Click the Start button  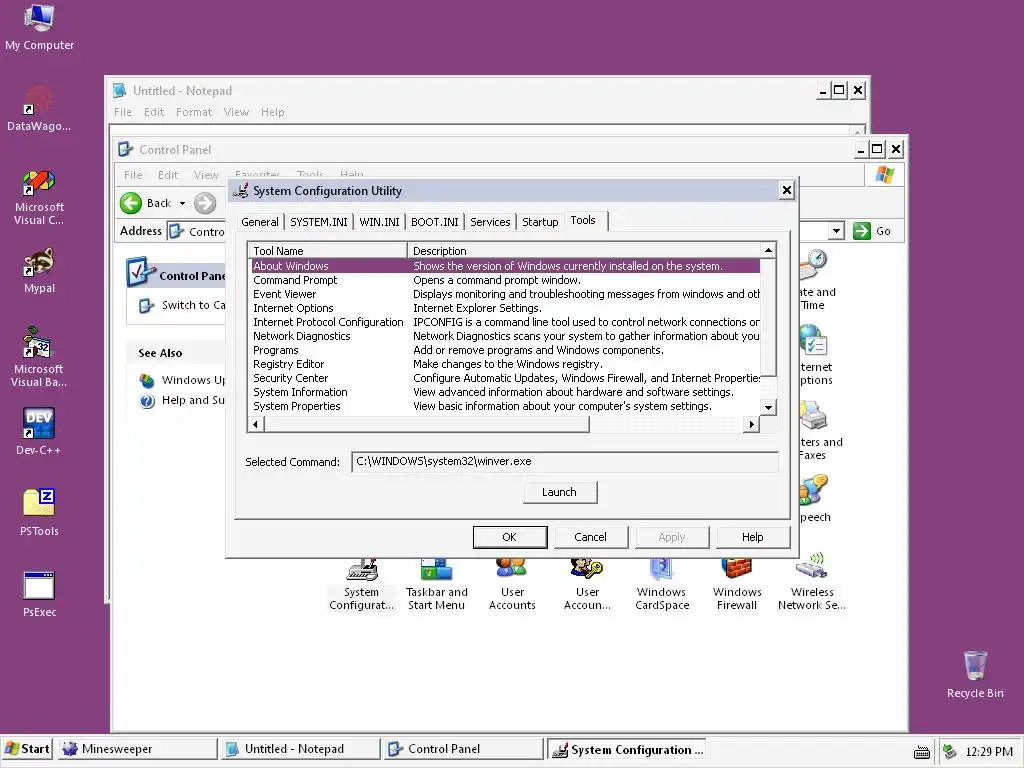click(27, 749)
